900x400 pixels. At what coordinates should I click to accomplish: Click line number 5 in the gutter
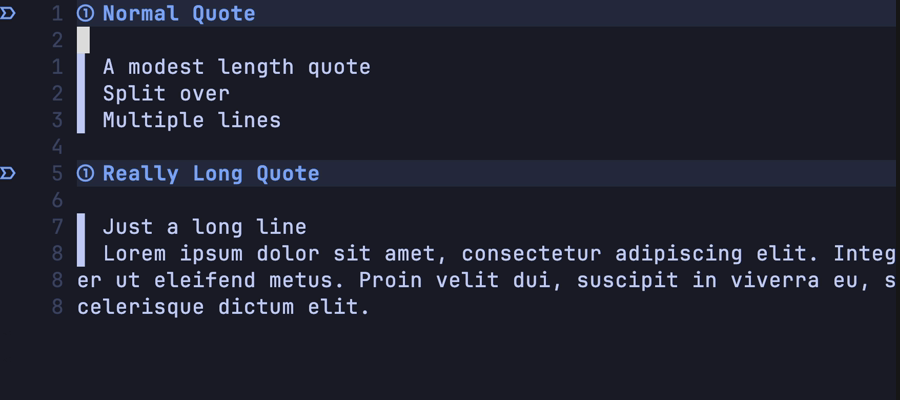point(57,174)
